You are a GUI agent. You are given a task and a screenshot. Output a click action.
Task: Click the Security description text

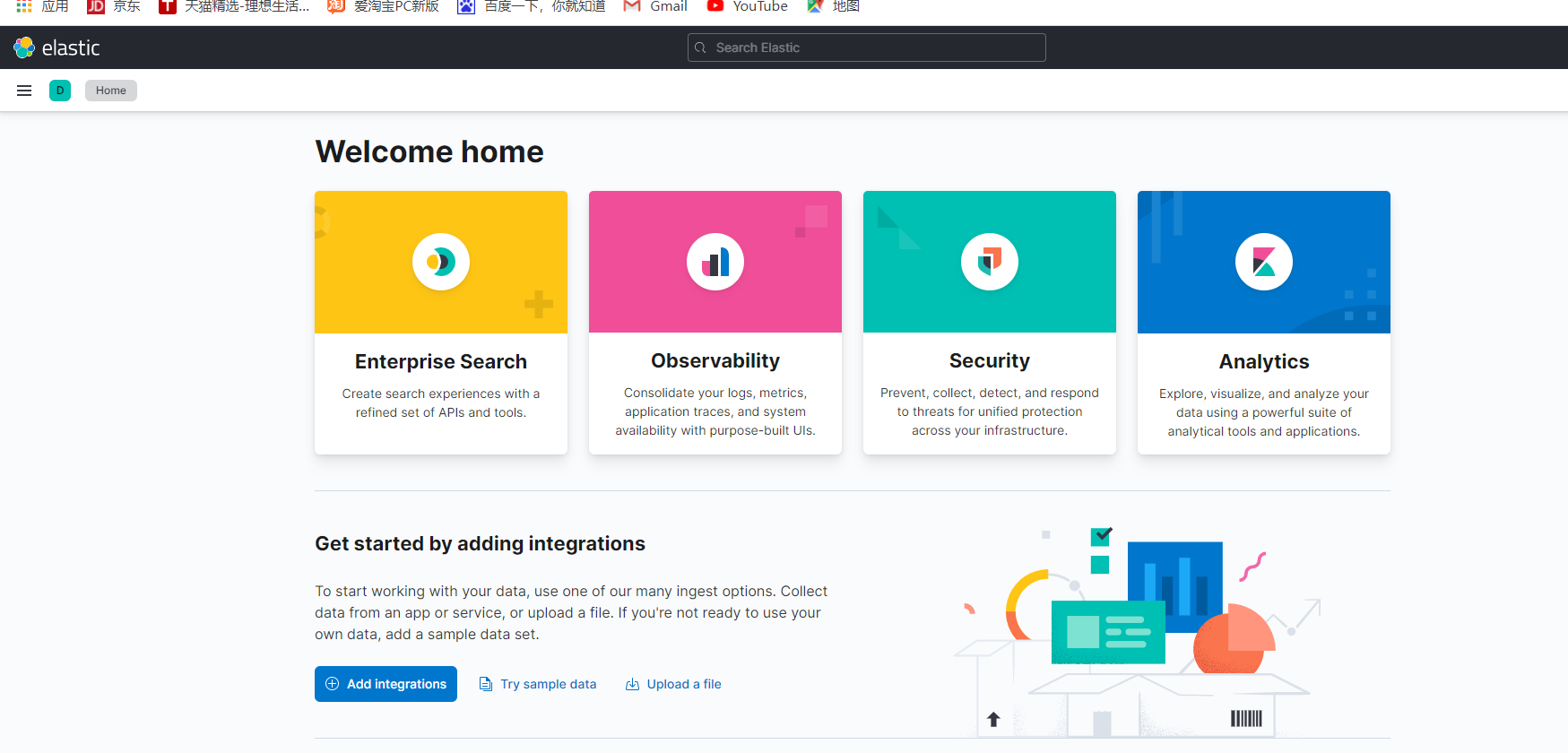click(990, 411)
